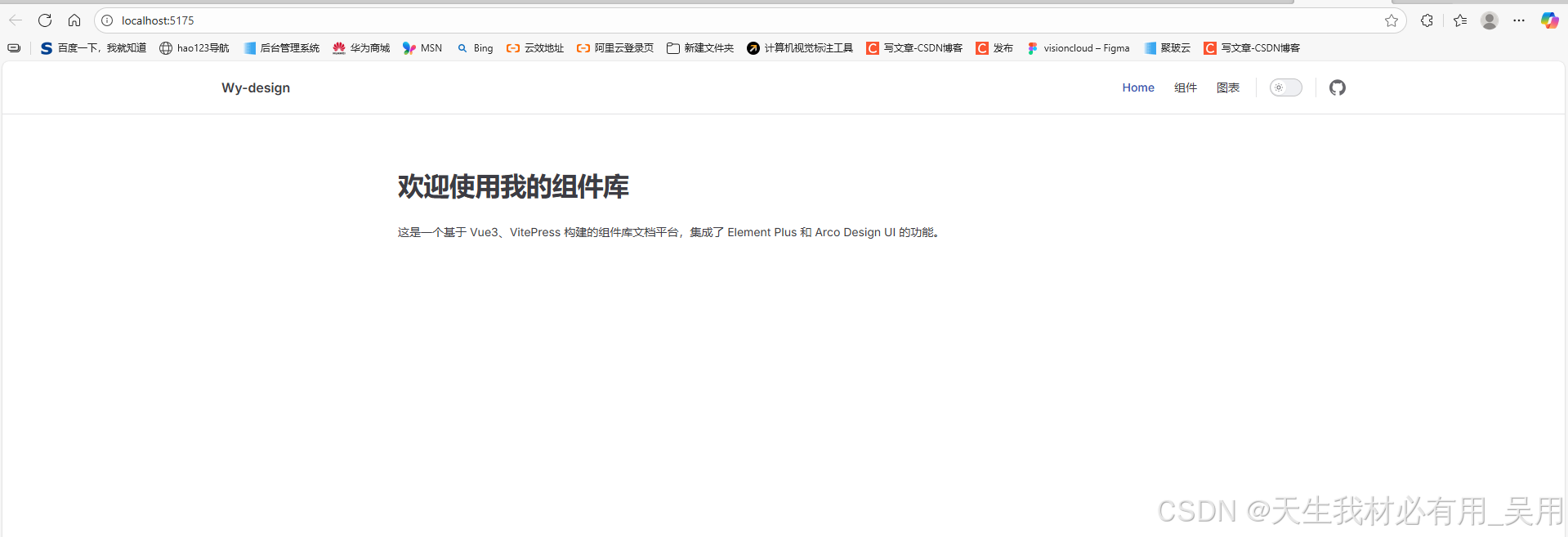Add page to favorites star icon
The height and width of the screenshot is (537, 1568).
click(1392, 20)
